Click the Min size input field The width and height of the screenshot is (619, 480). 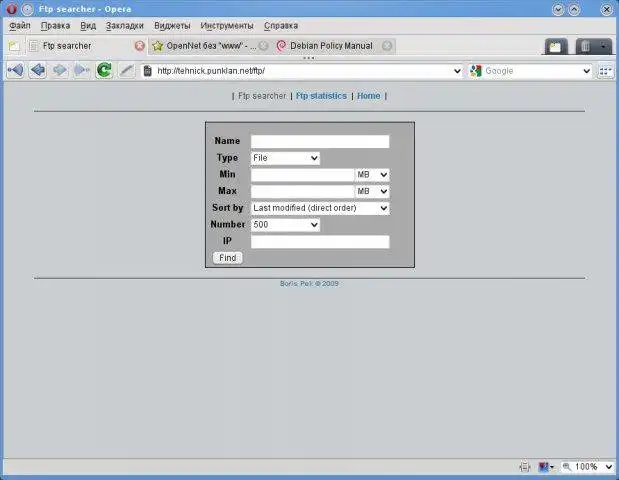click(303, 174)
